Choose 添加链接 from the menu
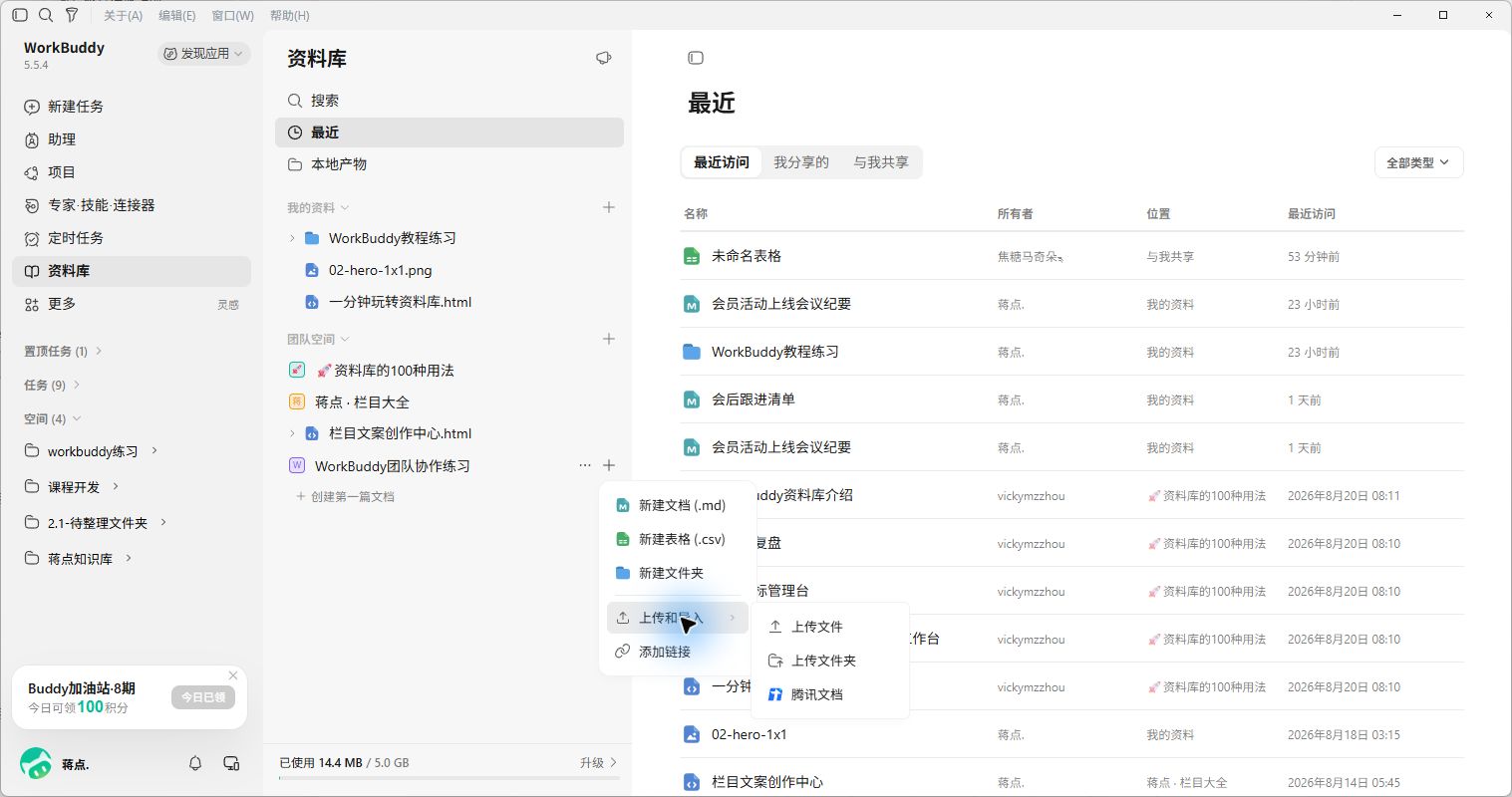This screenshot has height=797, width=1512. (678, 651)
